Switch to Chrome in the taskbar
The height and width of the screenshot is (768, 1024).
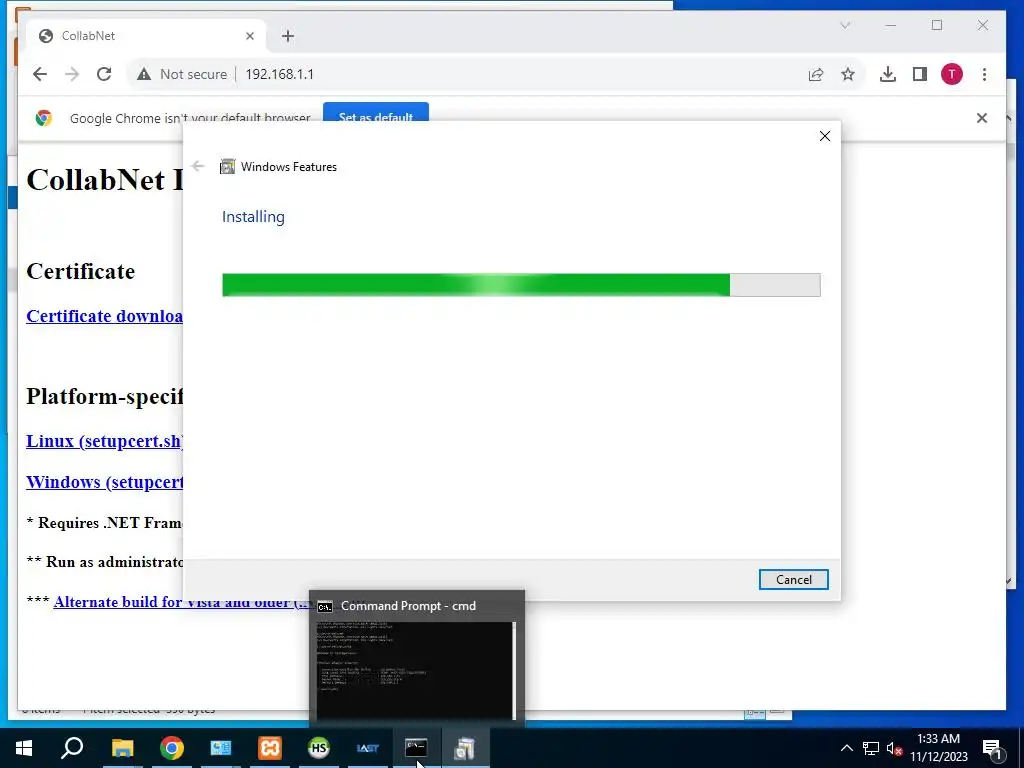coord(172,748)
